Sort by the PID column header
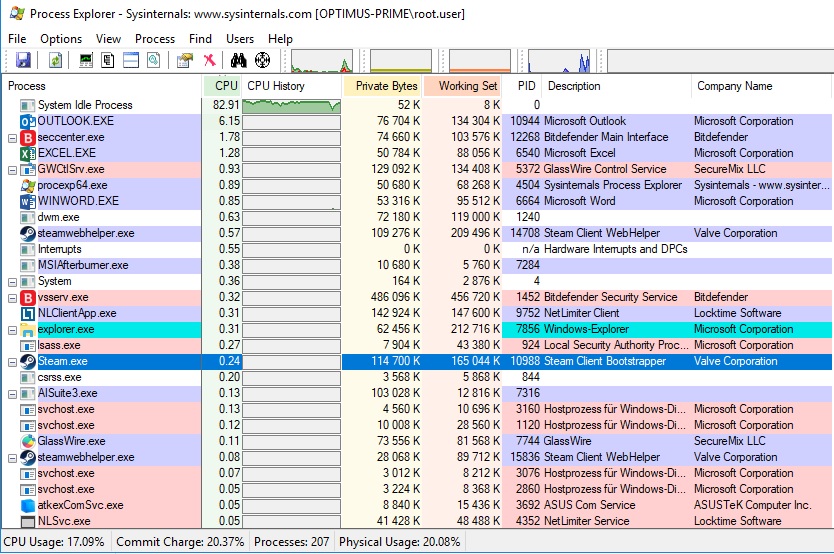 click(x=522, y=86)
